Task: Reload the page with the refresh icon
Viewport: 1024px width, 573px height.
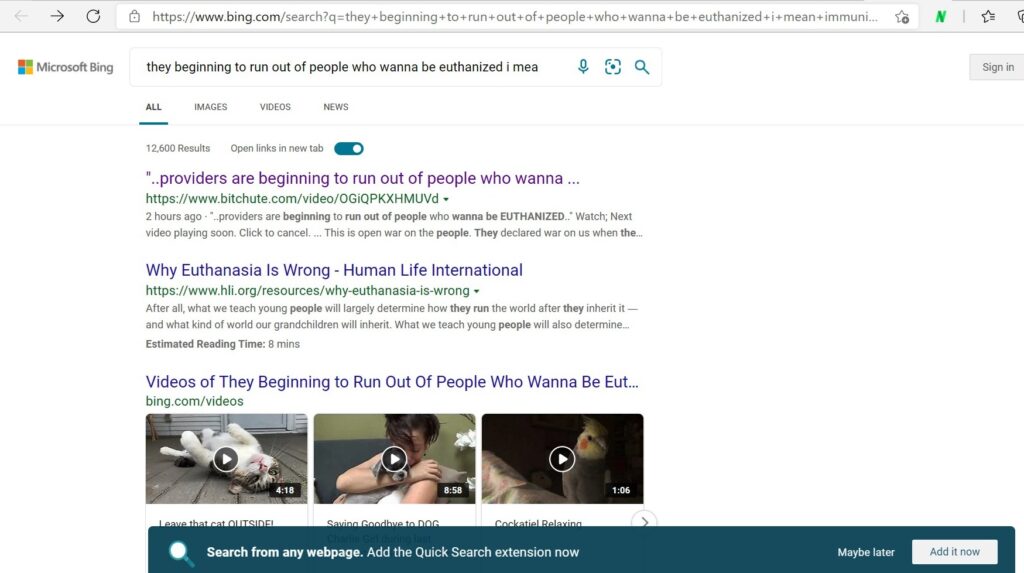Action: click(93, 16)
